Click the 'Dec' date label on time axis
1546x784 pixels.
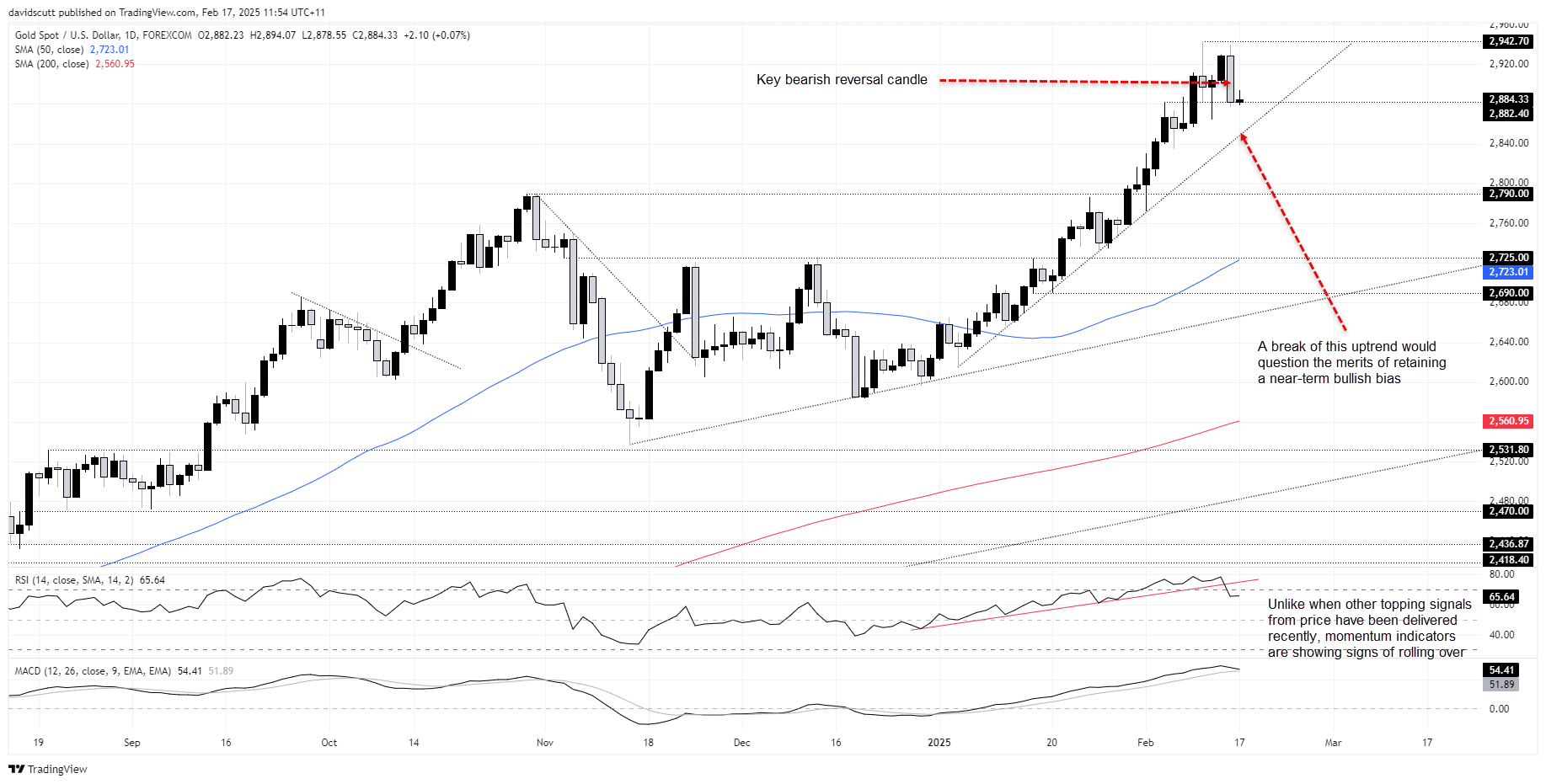(741, 743)
